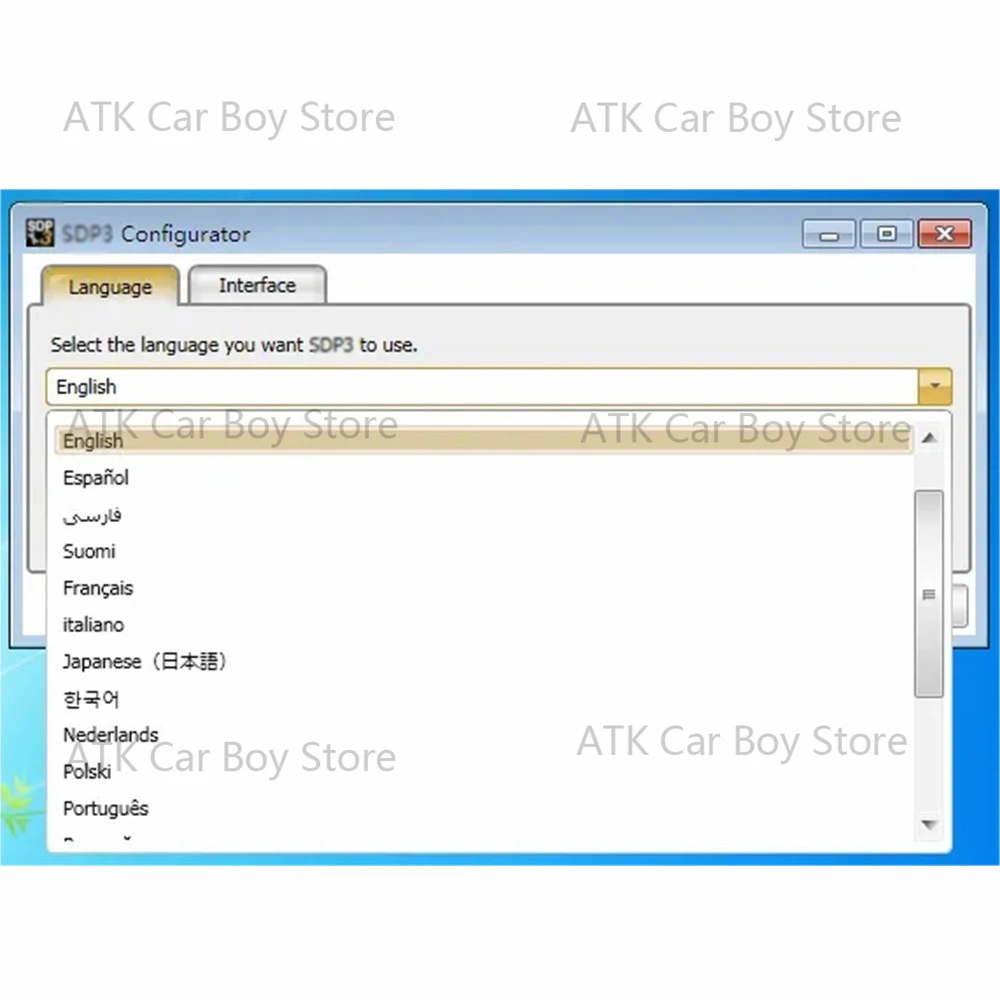Switch to the Language tab
The width and height of the screenshot is (1000, 1000).
click(x=110, y=286)
